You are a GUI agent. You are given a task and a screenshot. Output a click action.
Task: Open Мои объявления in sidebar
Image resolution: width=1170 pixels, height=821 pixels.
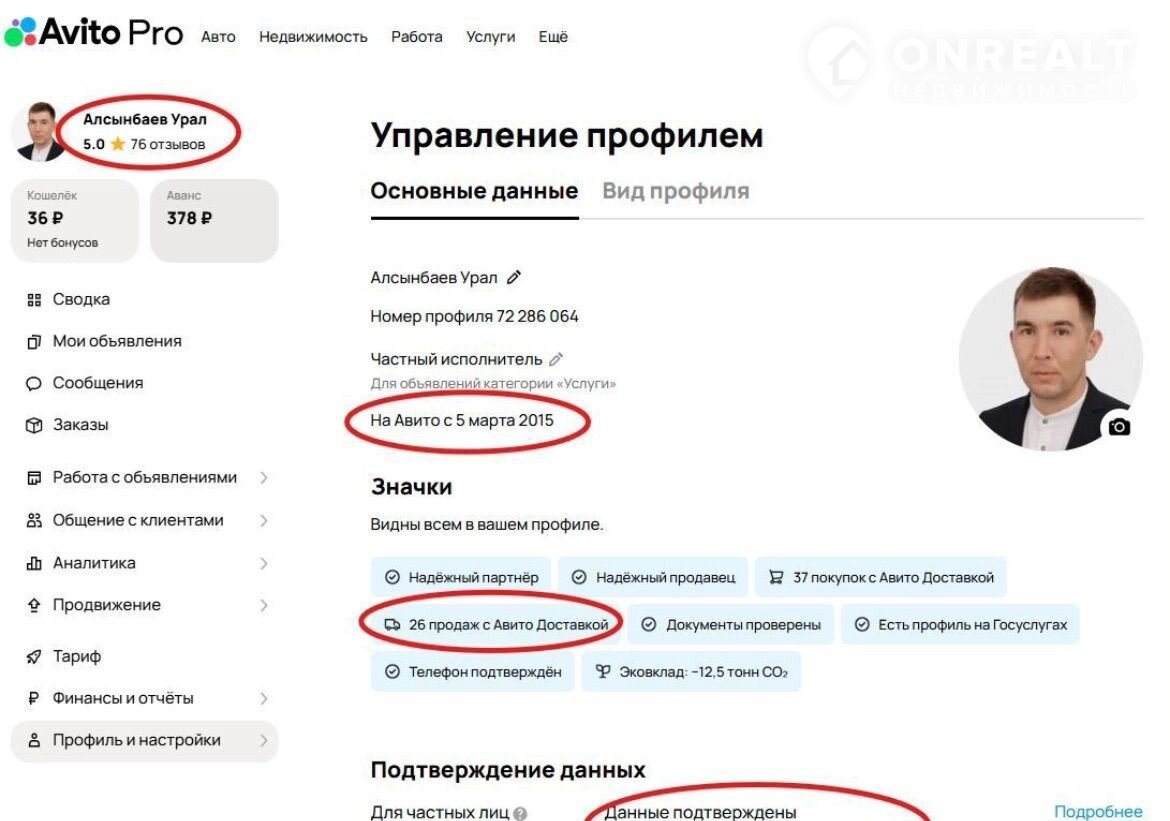pos(116,341)
